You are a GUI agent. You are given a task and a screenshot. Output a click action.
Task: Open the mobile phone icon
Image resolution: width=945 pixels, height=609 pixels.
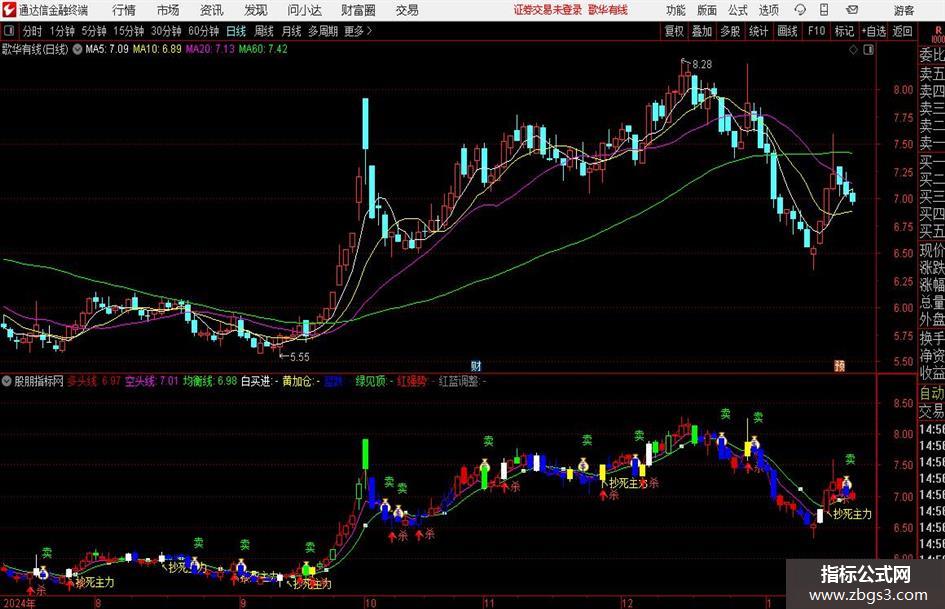(x=824, y=10)
